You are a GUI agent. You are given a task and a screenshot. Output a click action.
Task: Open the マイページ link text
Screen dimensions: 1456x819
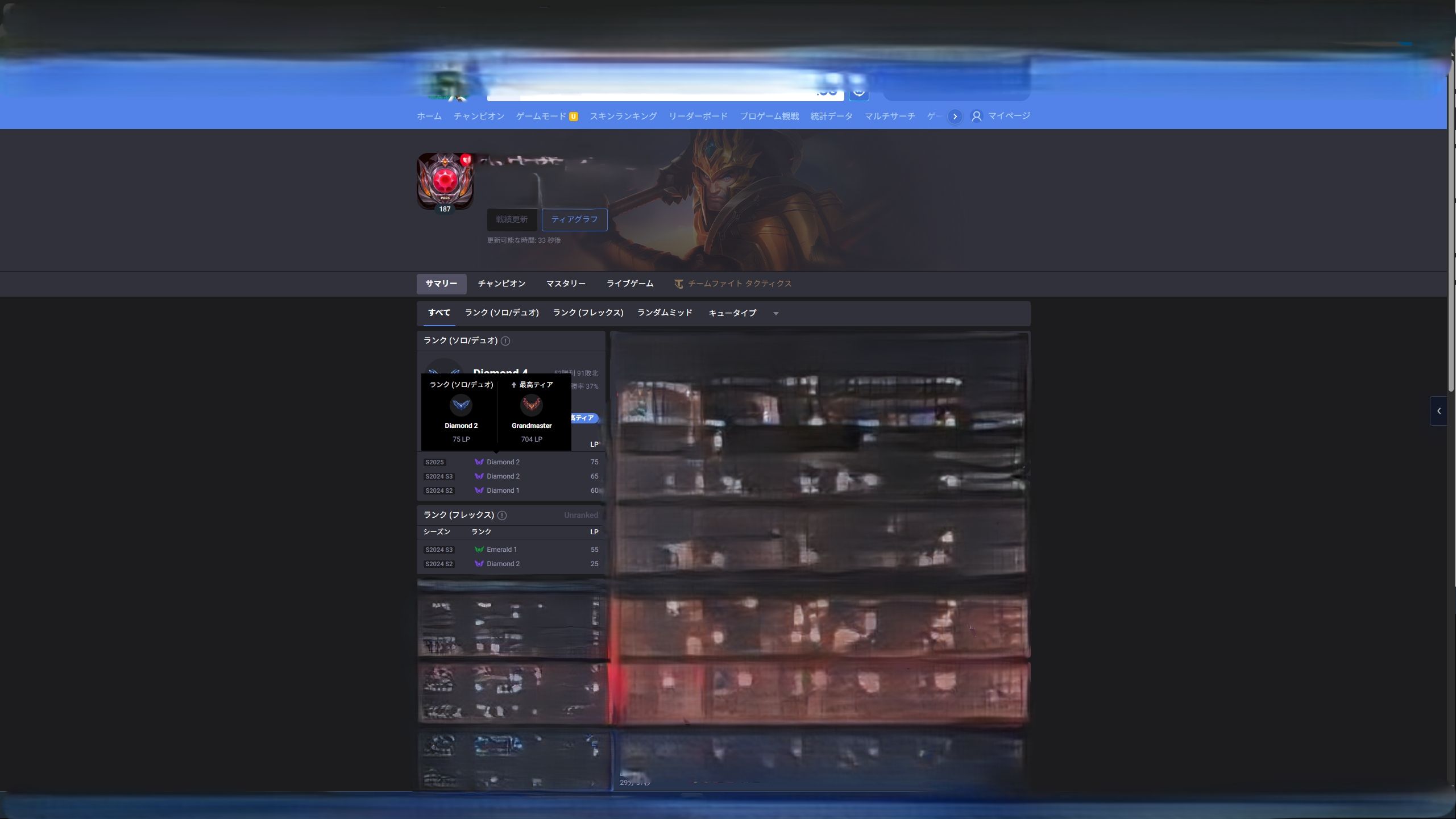tap(1009, 116)
